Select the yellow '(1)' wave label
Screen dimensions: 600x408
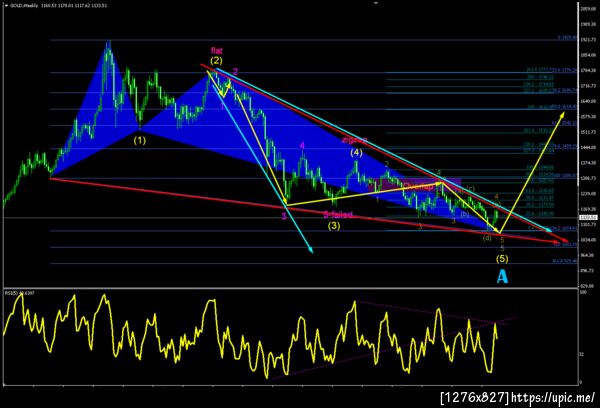[140, 140]
